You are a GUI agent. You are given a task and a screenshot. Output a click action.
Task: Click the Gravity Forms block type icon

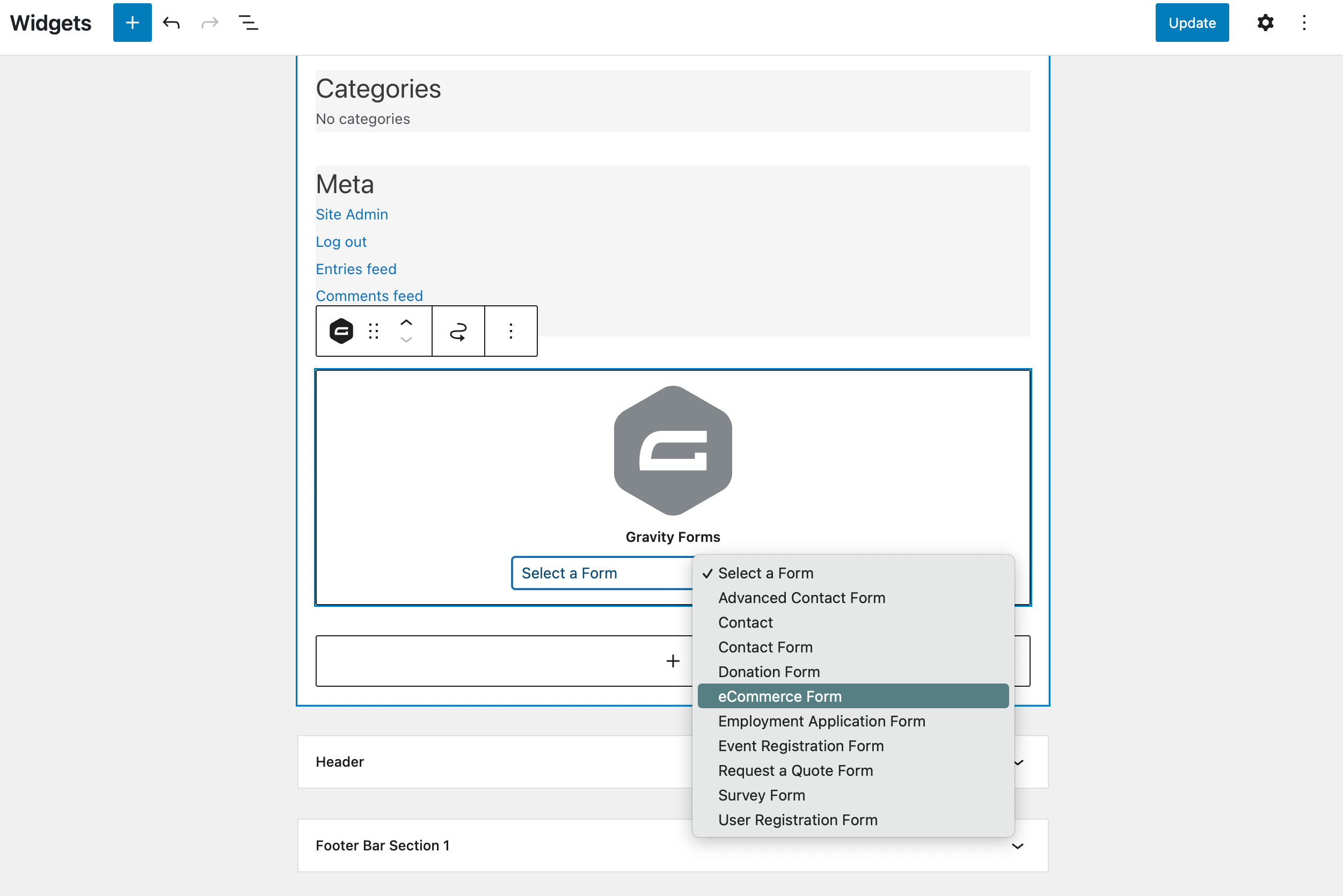(341, 332)
